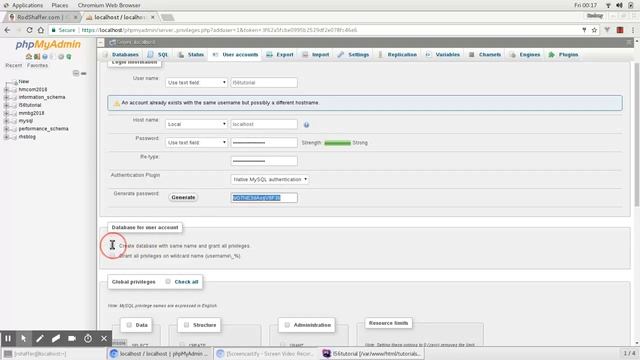This screenshot has height=360, width=640.
Task: Select the pen drawing tool in recorder
Action: tap(40, 338)
